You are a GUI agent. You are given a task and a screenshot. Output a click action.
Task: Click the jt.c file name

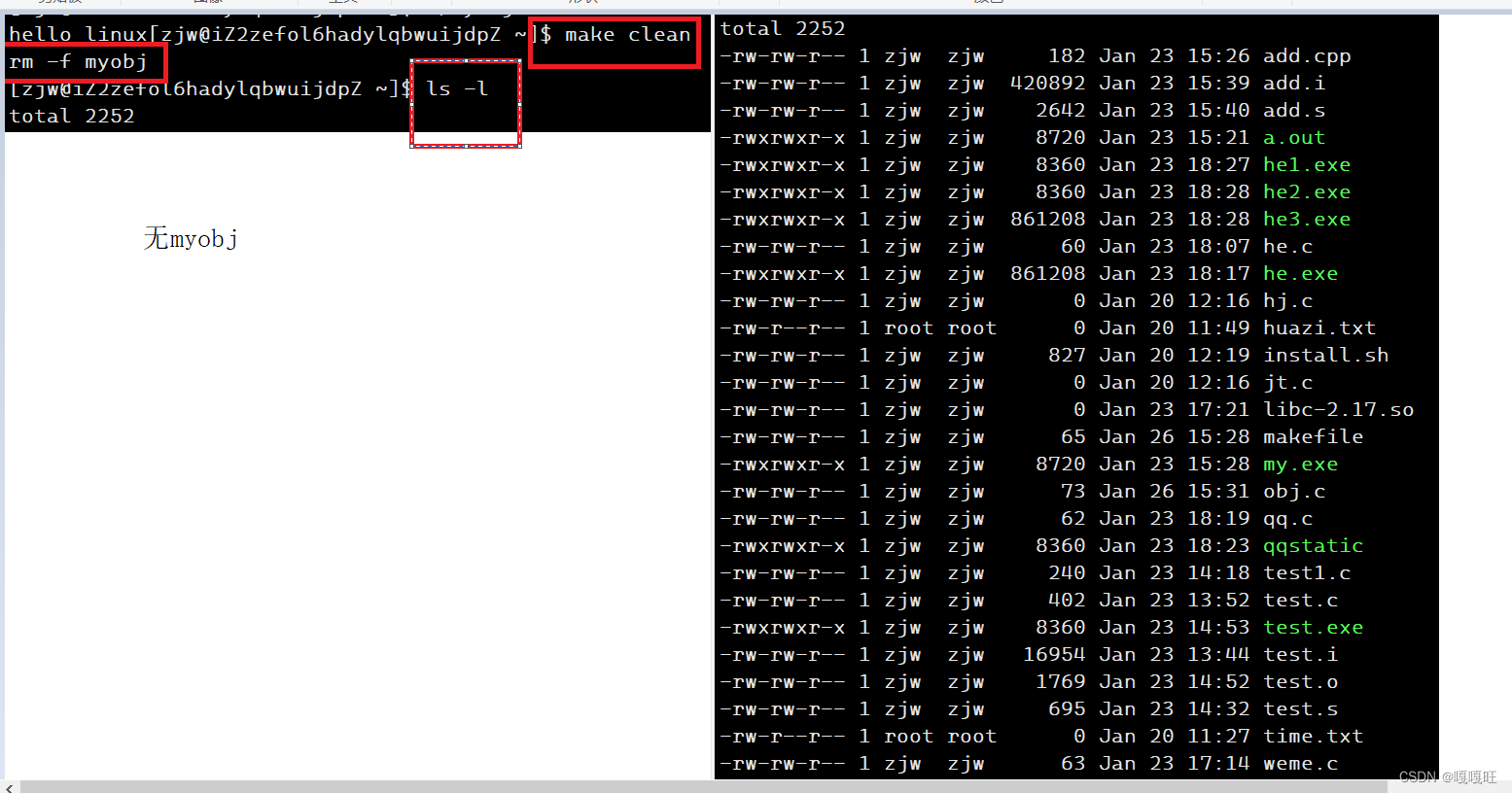(x=1287, y=383)
